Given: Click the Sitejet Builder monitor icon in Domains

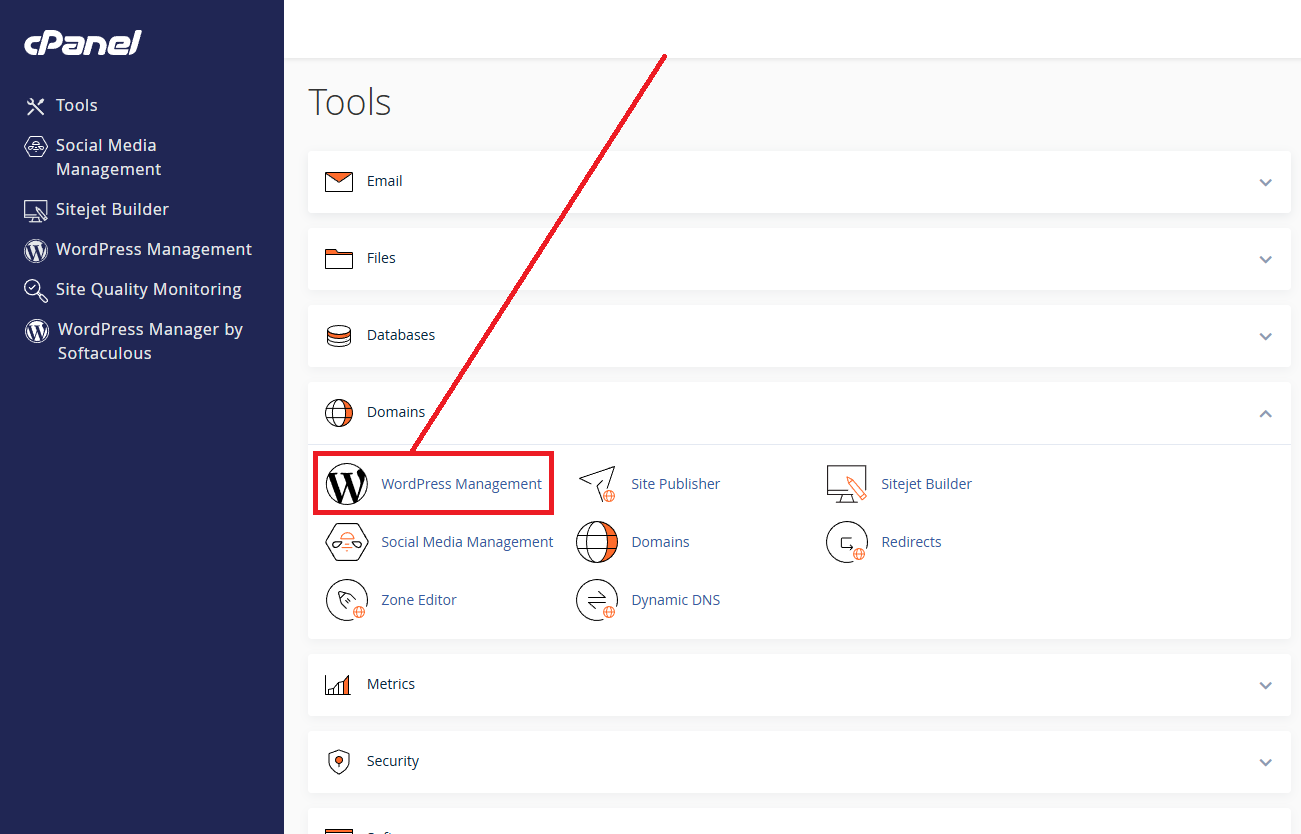Looking at the screenshot, I should point(847,484).
